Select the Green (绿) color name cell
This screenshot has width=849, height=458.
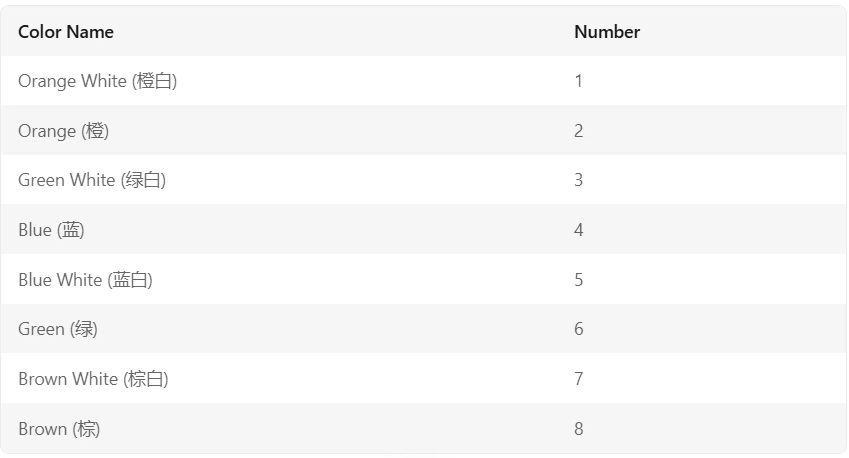click(58, 329)
